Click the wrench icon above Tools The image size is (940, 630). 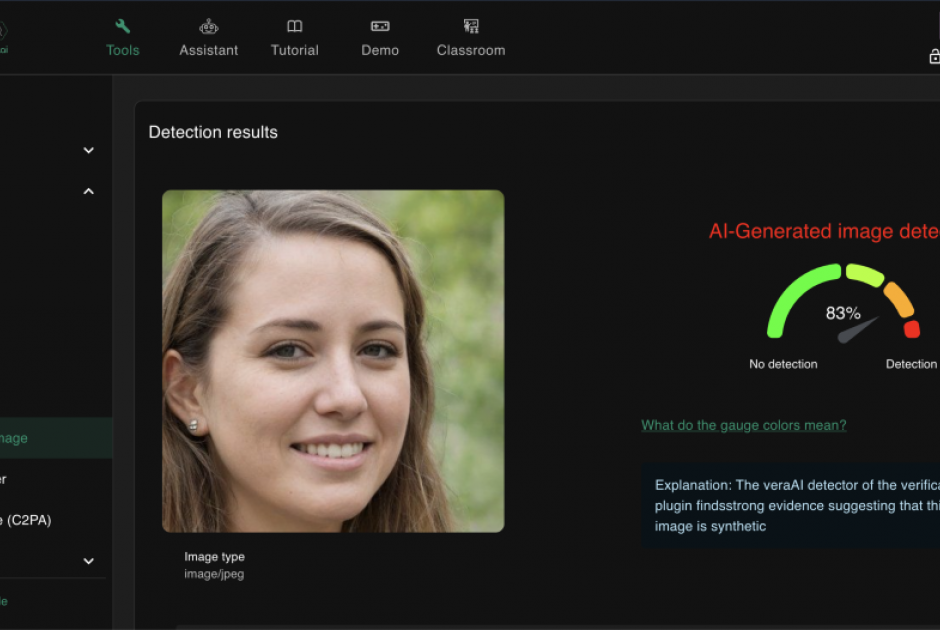pyautogui.click(x=123, y=27)
